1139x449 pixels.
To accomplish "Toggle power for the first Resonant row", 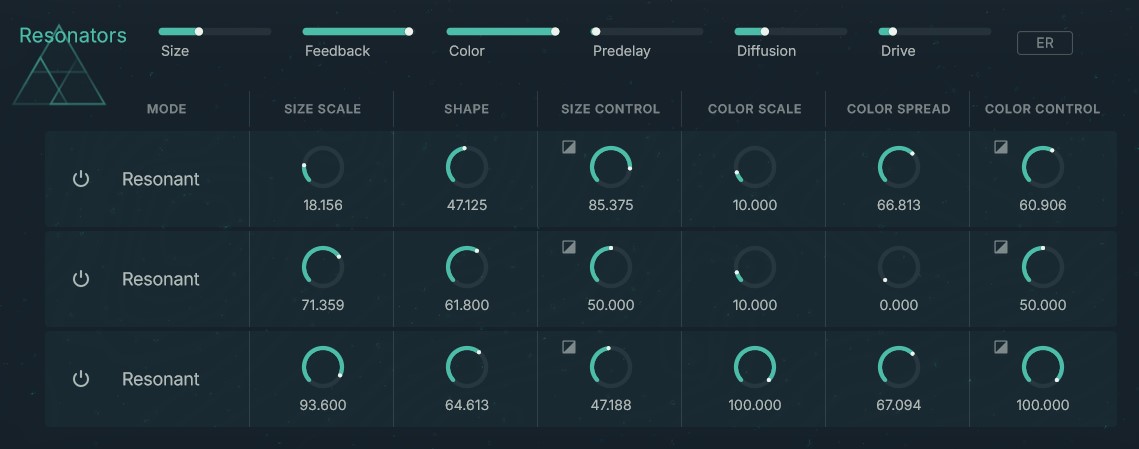I will [x=81, y=179].
